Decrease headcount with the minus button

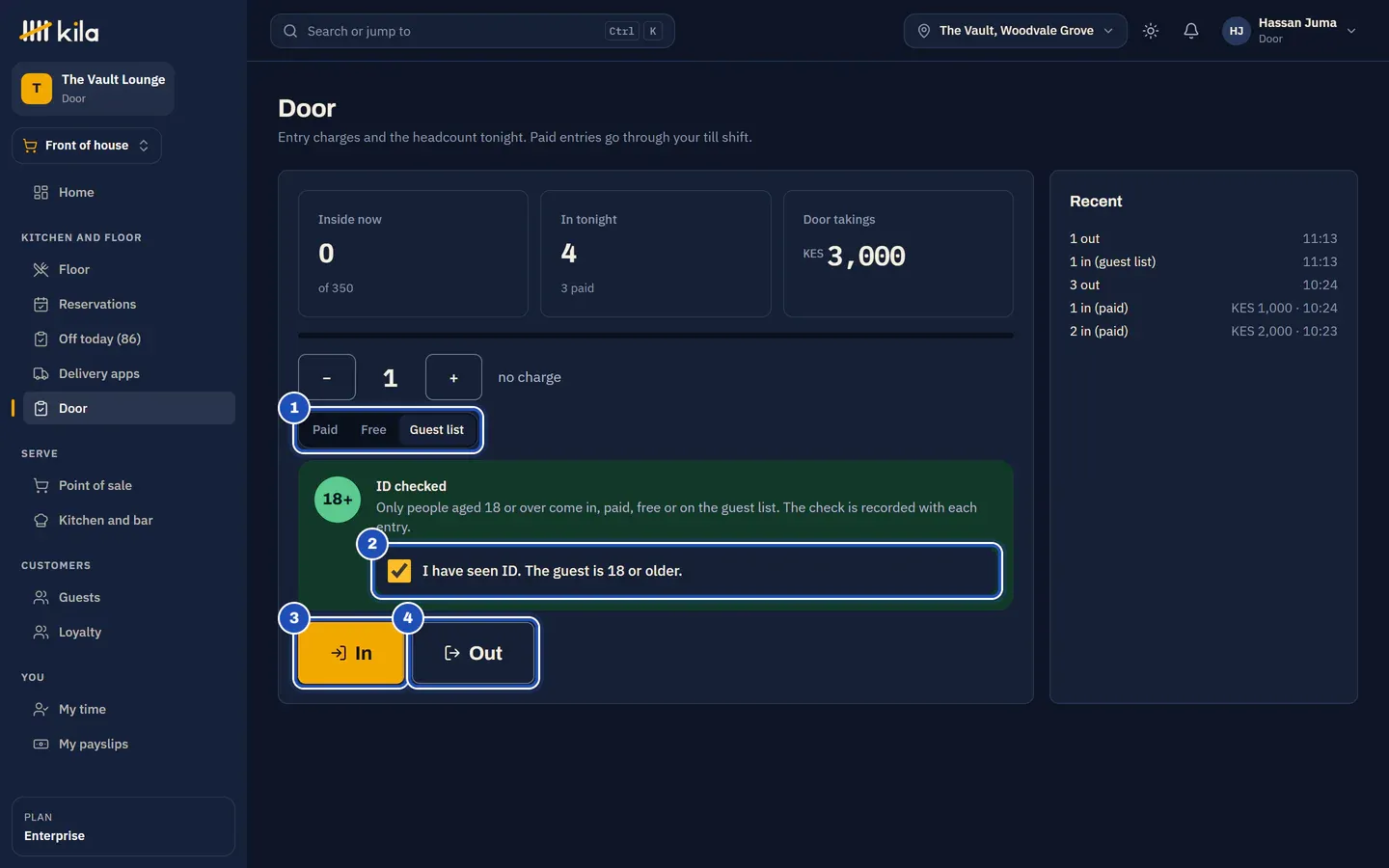[327, 377]
